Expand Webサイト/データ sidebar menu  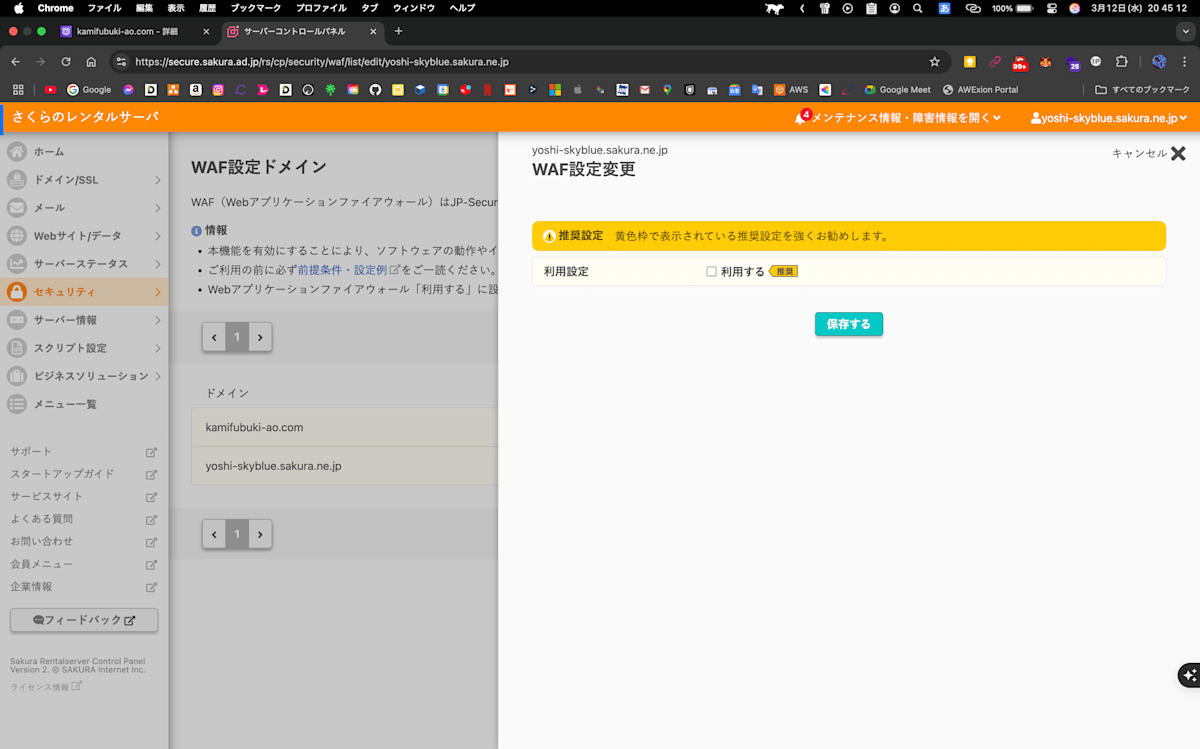click(x=84, y=236)
